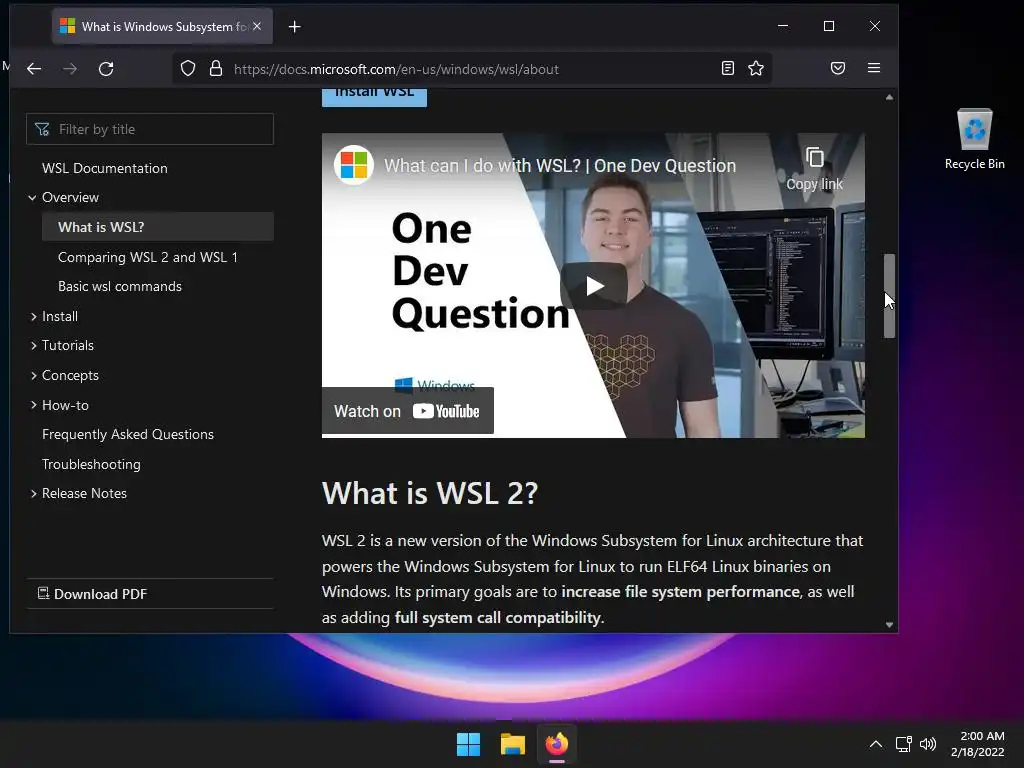
Task: Reload the current page
Action: click(106, 69)
